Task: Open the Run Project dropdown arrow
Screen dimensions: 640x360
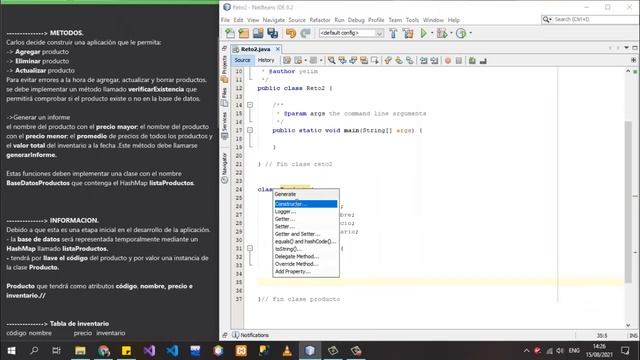Action: click(x=432, y=33)
